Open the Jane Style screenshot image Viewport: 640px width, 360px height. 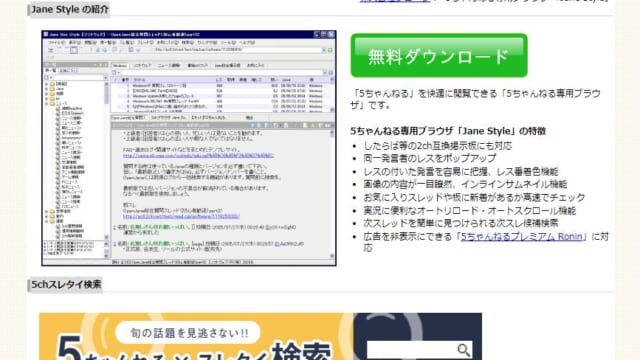pos(189,148)
